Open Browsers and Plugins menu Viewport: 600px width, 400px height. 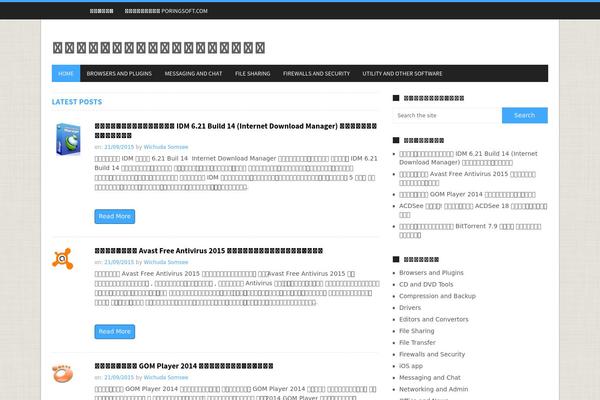[119, 73]
